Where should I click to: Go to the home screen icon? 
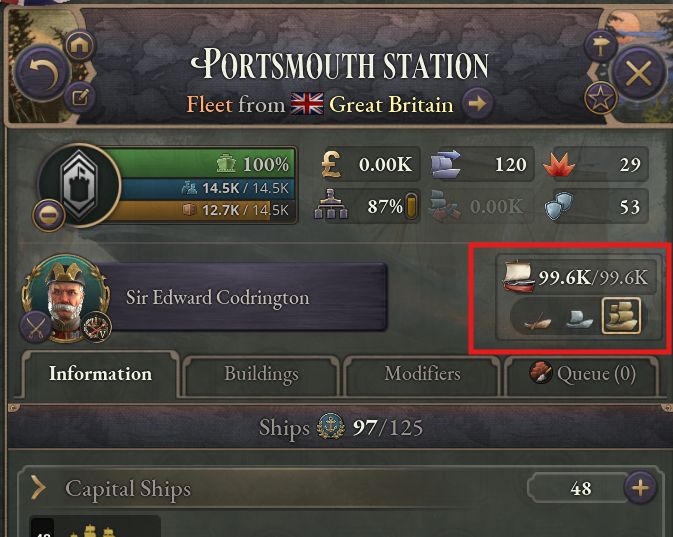click(x=79, y=44)
